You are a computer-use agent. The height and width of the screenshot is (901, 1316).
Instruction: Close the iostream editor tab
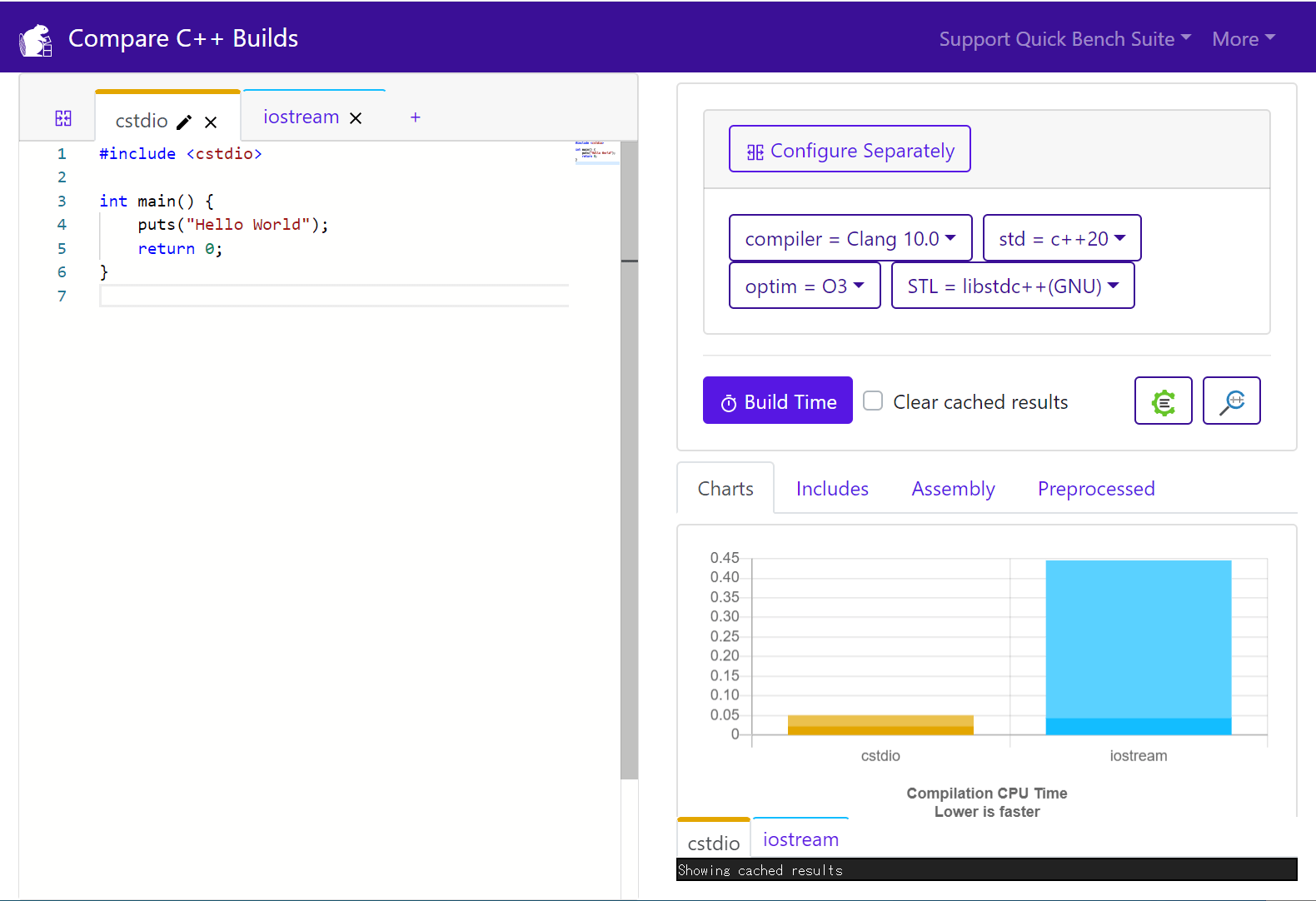coord(356,118)
